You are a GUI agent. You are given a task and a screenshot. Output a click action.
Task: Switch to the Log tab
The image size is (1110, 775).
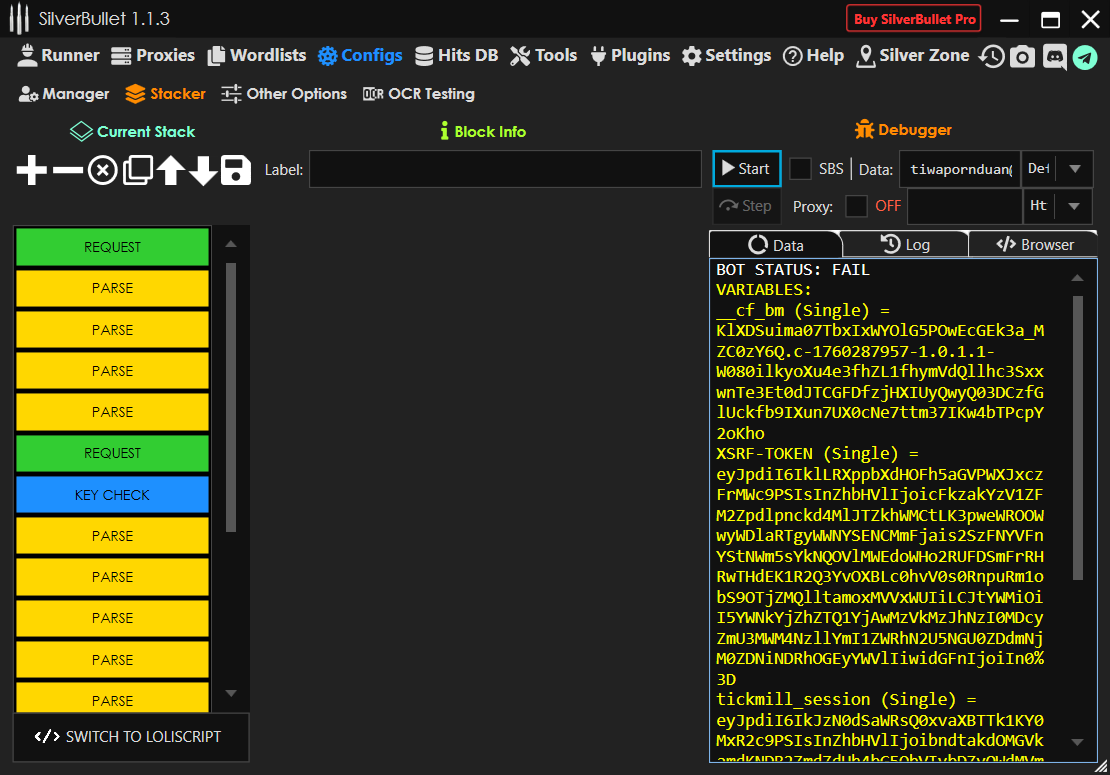[x=905, y=245]
